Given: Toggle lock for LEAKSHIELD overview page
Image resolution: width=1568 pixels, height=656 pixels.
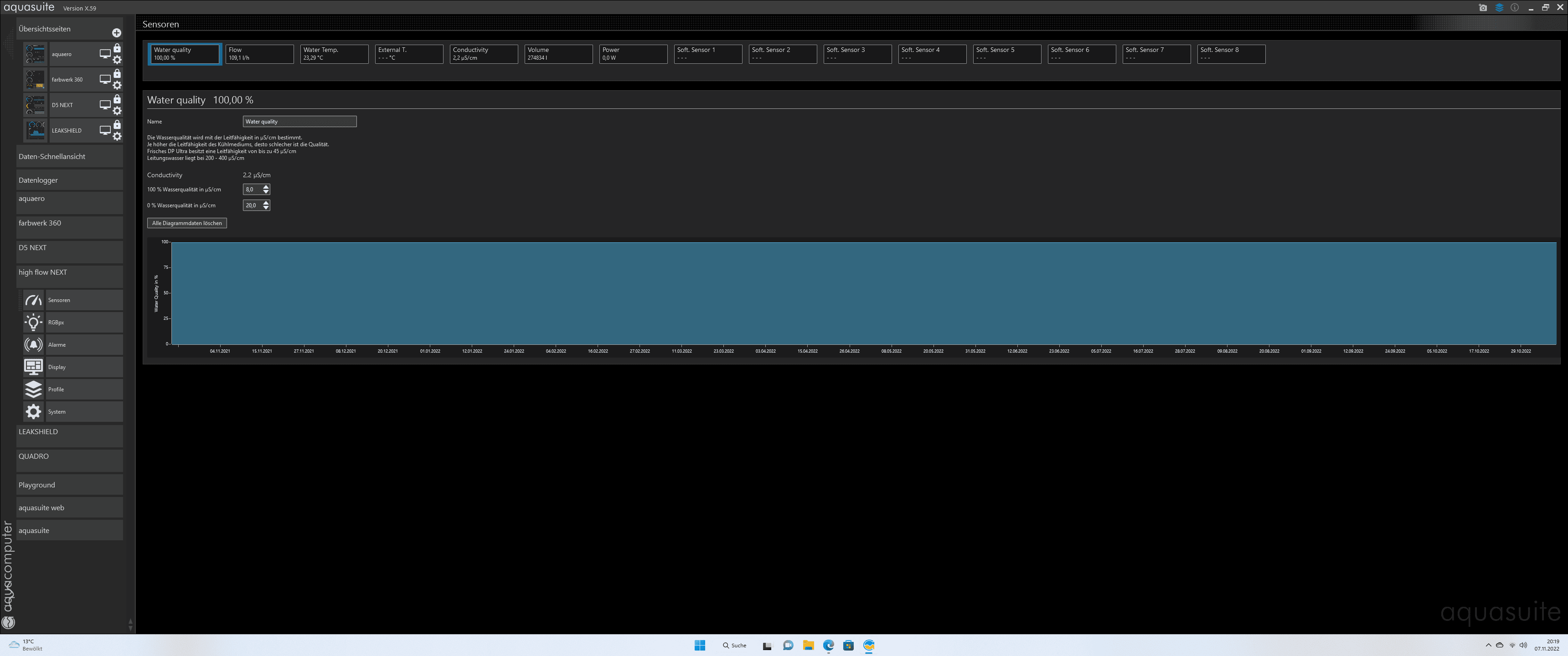Looking at the screenshot, I should [x=118, y=125].
